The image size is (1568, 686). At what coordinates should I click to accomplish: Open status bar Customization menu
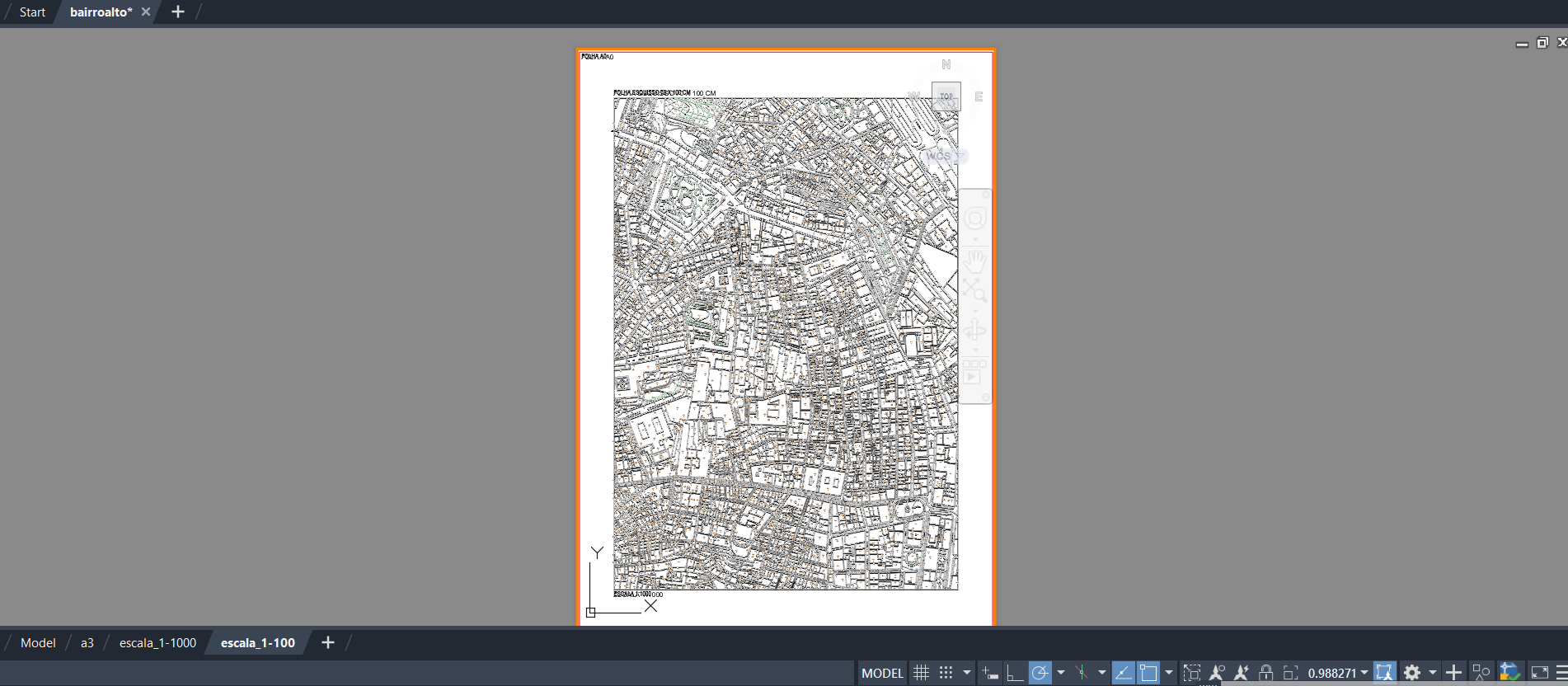1561,673
